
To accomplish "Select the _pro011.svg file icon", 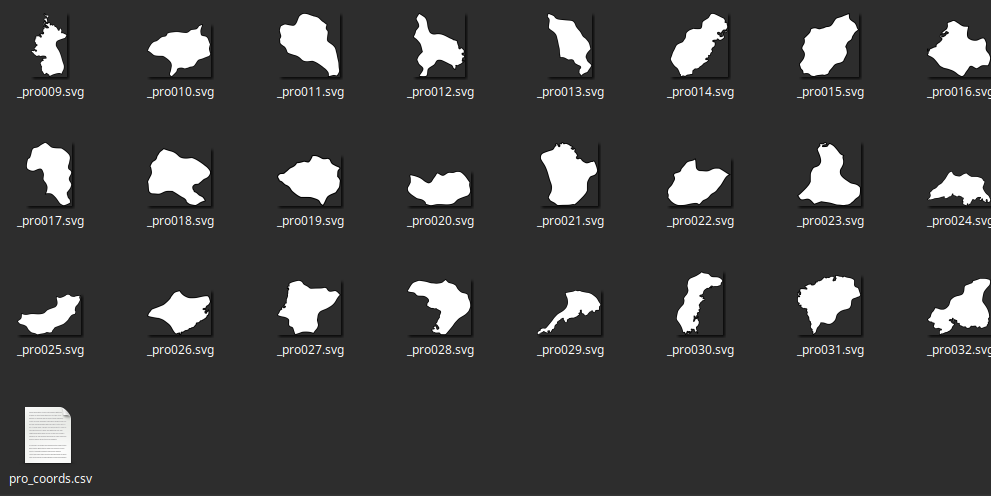I will 310,45.
